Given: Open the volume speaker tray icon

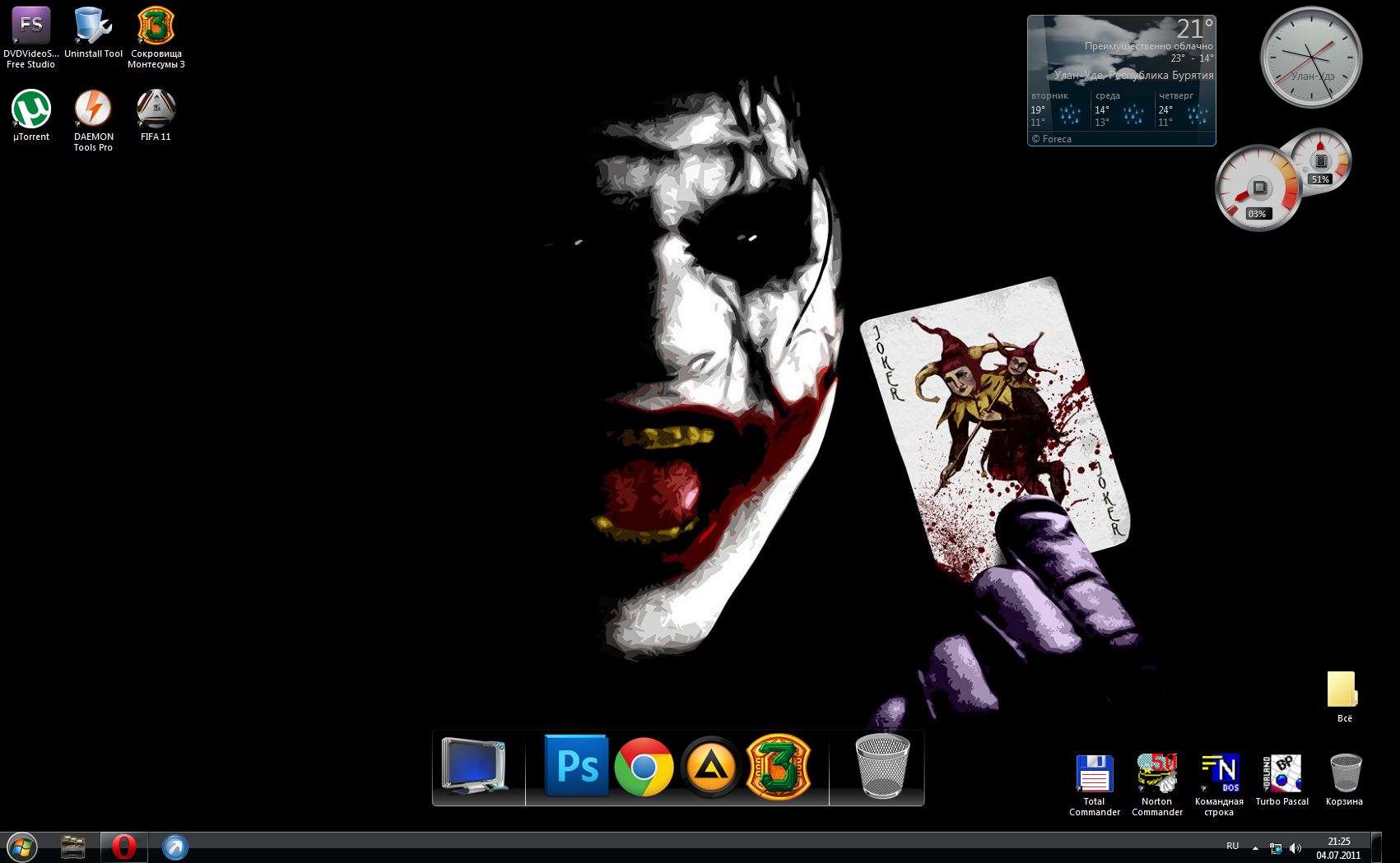Looking at the screenshot, I should (x=1295, y=847).
